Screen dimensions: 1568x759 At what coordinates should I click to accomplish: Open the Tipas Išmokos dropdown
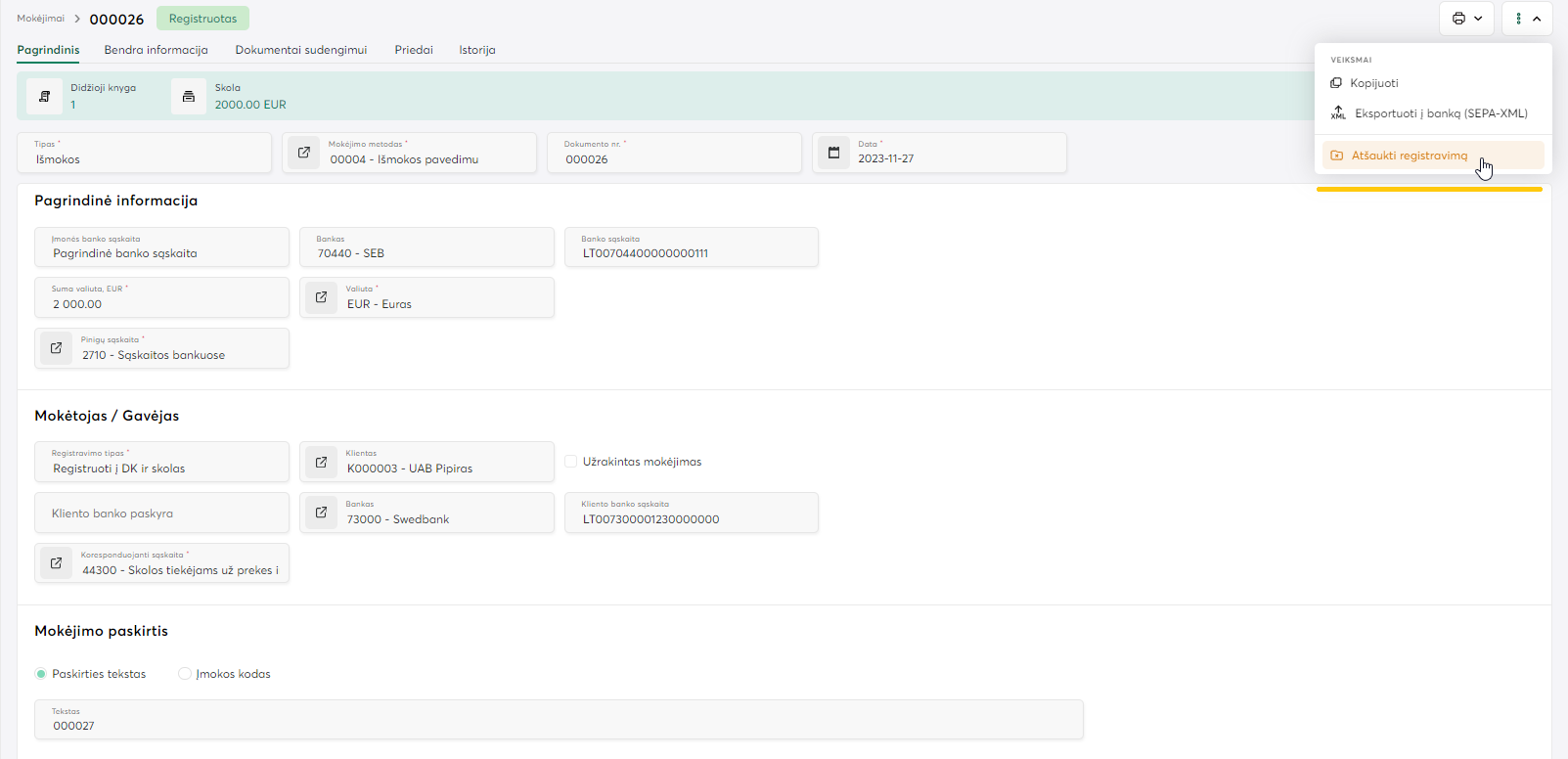pyautogui.click(x=144, y=153)
